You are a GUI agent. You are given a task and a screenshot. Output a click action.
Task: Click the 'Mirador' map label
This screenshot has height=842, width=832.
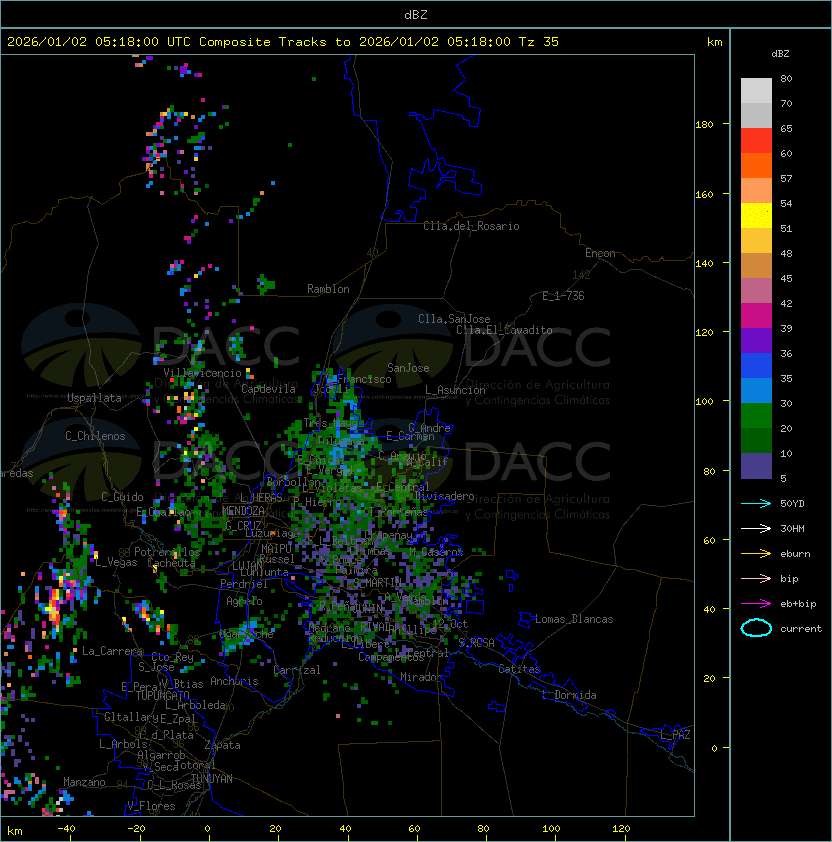(422, 677)
